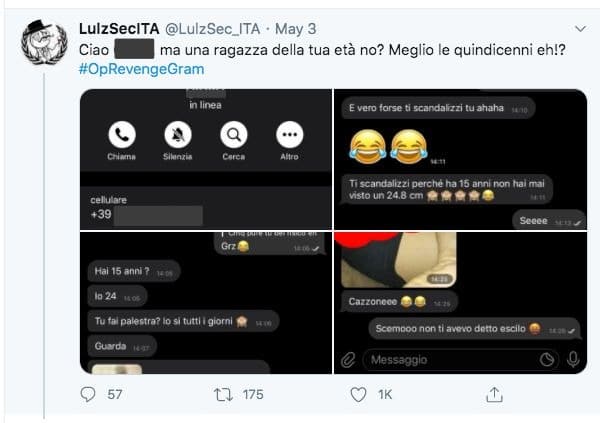This screenshot has width=600, height=423.
Task: Click the share tweet upload icon
Action: pyautogui.click(x=494, y=395)
